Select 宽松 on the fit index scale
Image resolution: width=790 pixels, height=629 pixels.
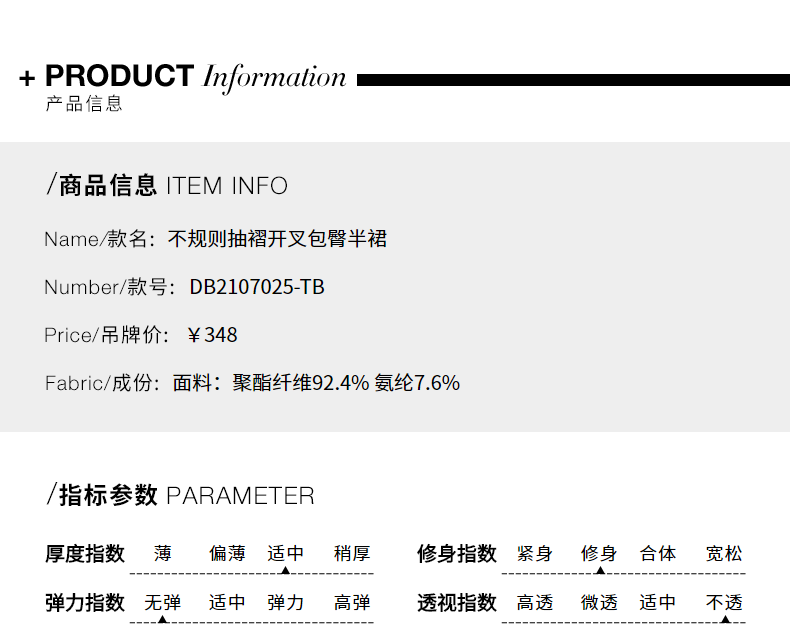724,553
